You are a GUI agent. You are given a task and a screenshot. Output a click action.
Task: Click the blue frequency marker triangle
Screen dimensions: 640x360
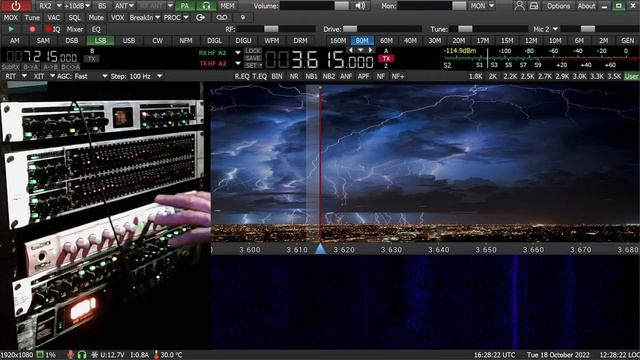tap(320, 249)
